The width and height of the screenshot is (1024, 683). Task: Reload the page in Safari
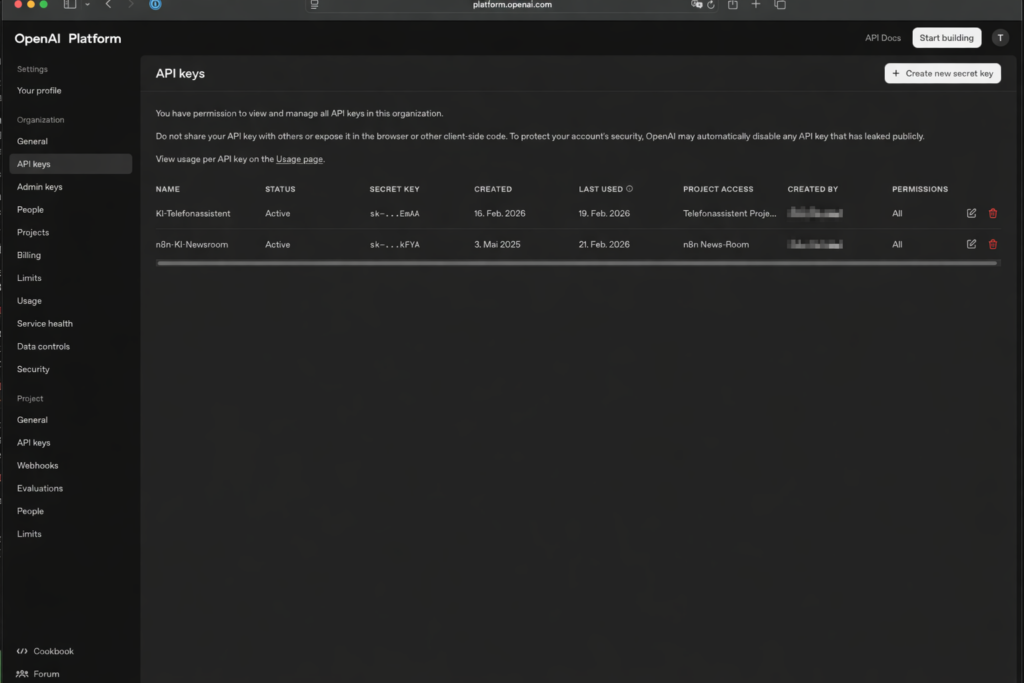(x=711, y=5)
